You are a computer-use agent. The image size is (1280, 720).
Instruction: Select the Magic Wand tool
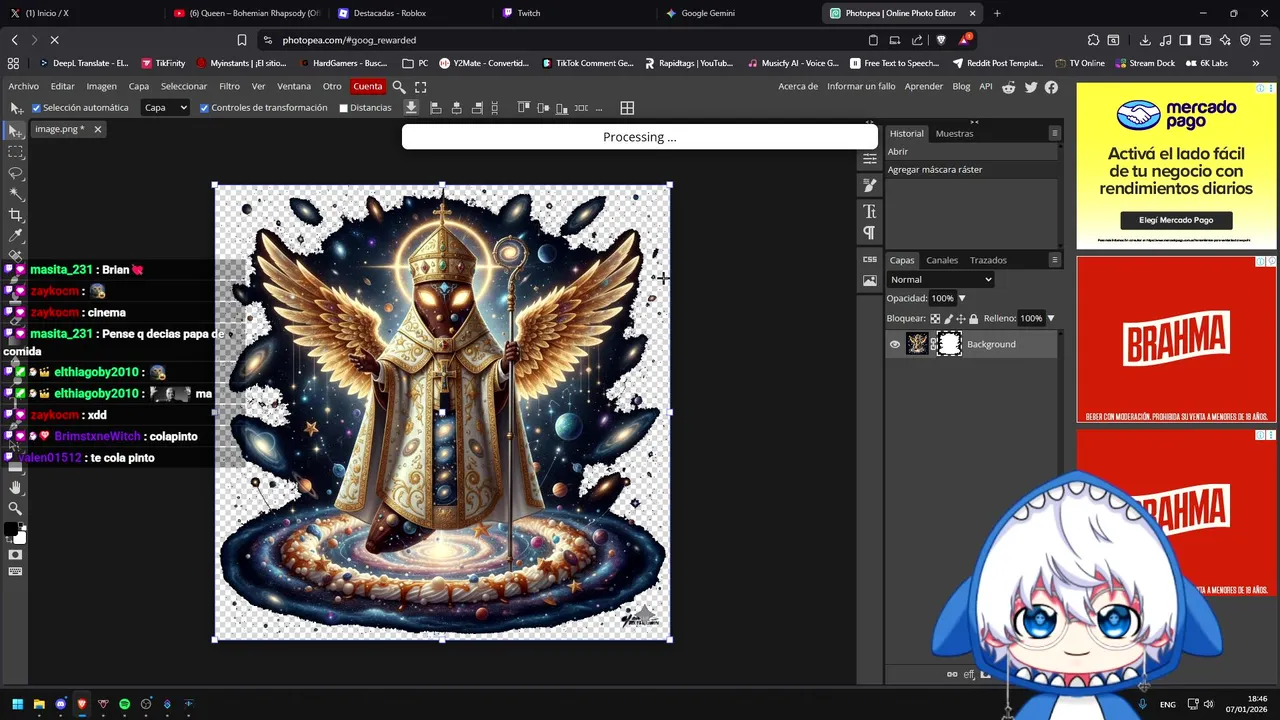pyautogui.click(x=15, y=194)
